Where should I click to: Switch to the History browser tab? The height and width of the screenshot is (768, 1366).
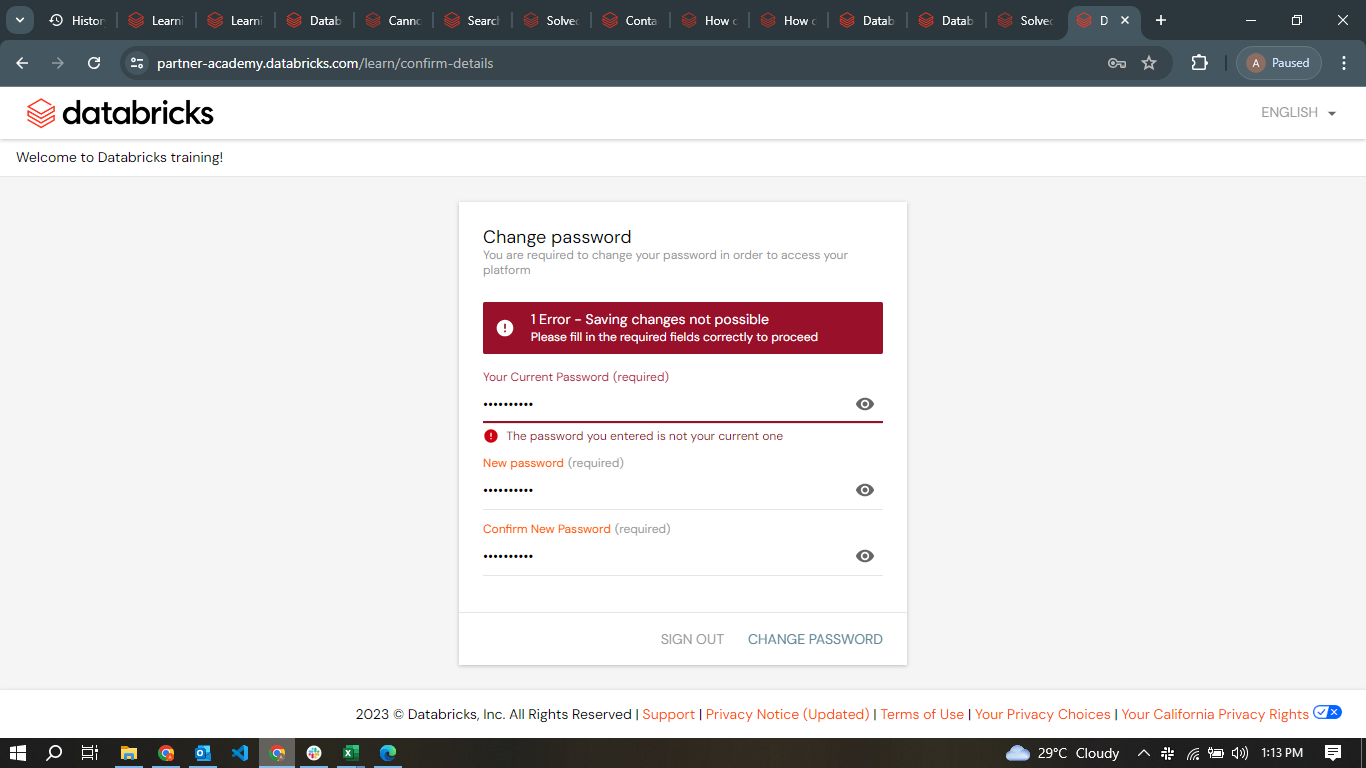point(77,19)
